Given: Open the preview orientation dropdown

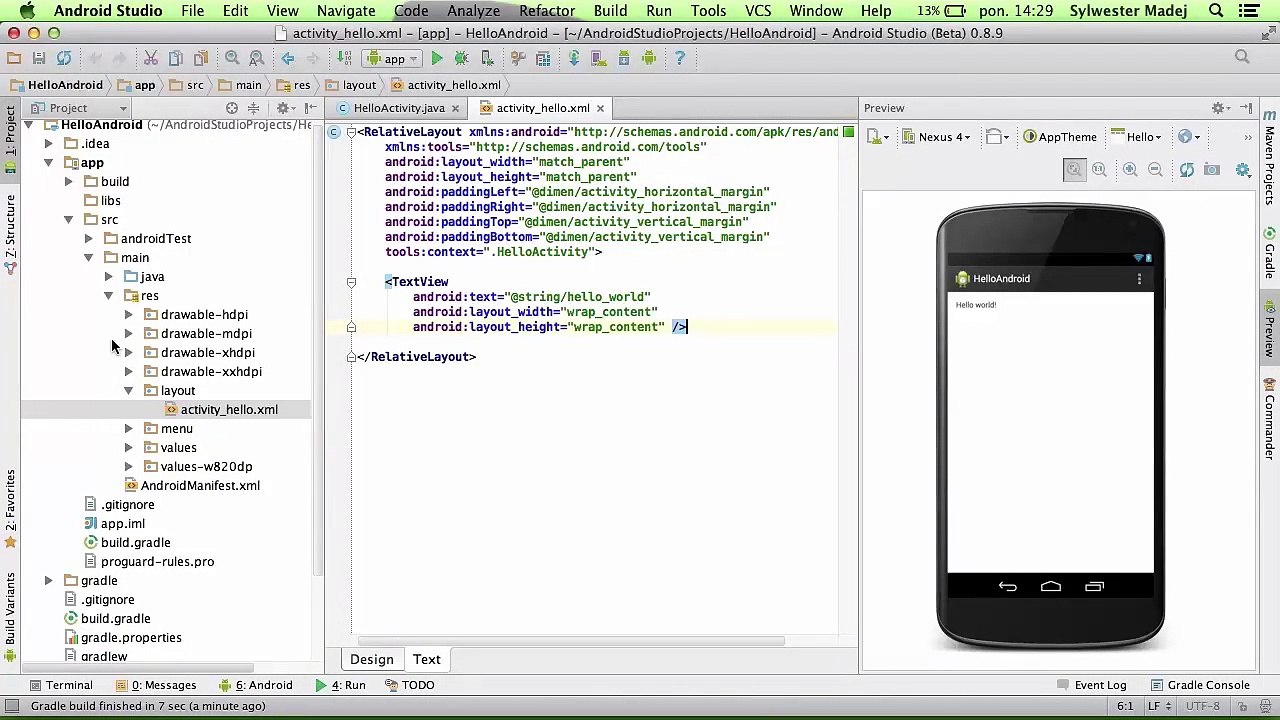Looking at the screenshot, I should pyautogui.click(x=997, y=137).
